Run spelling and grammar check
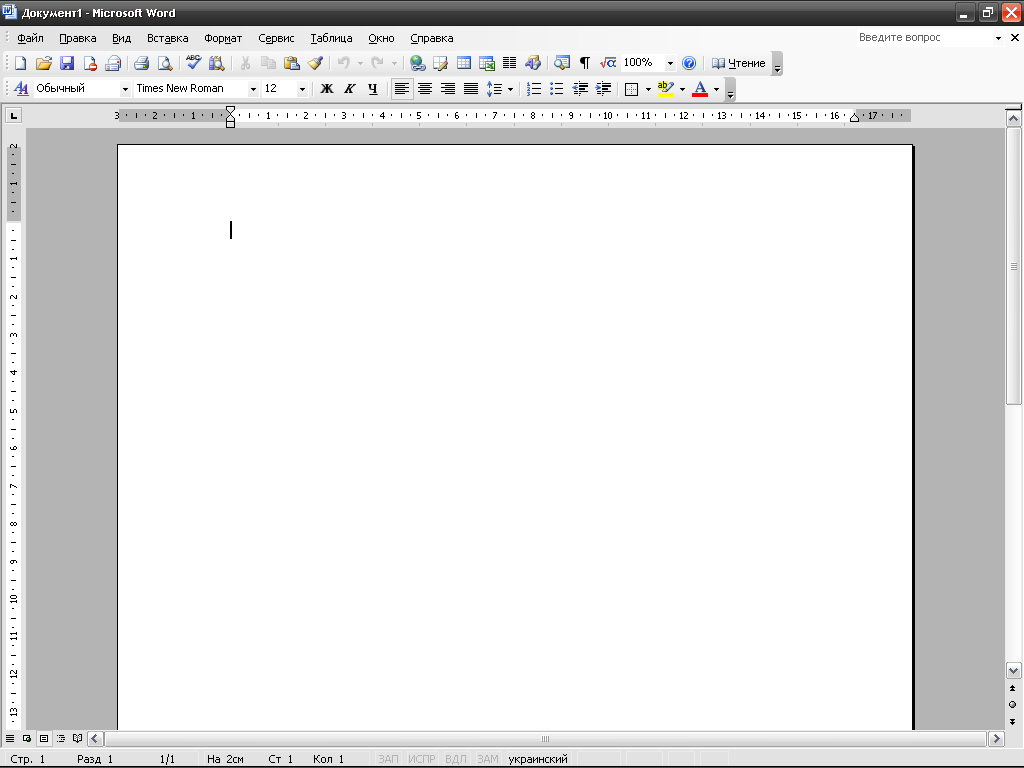 (193, 63)
